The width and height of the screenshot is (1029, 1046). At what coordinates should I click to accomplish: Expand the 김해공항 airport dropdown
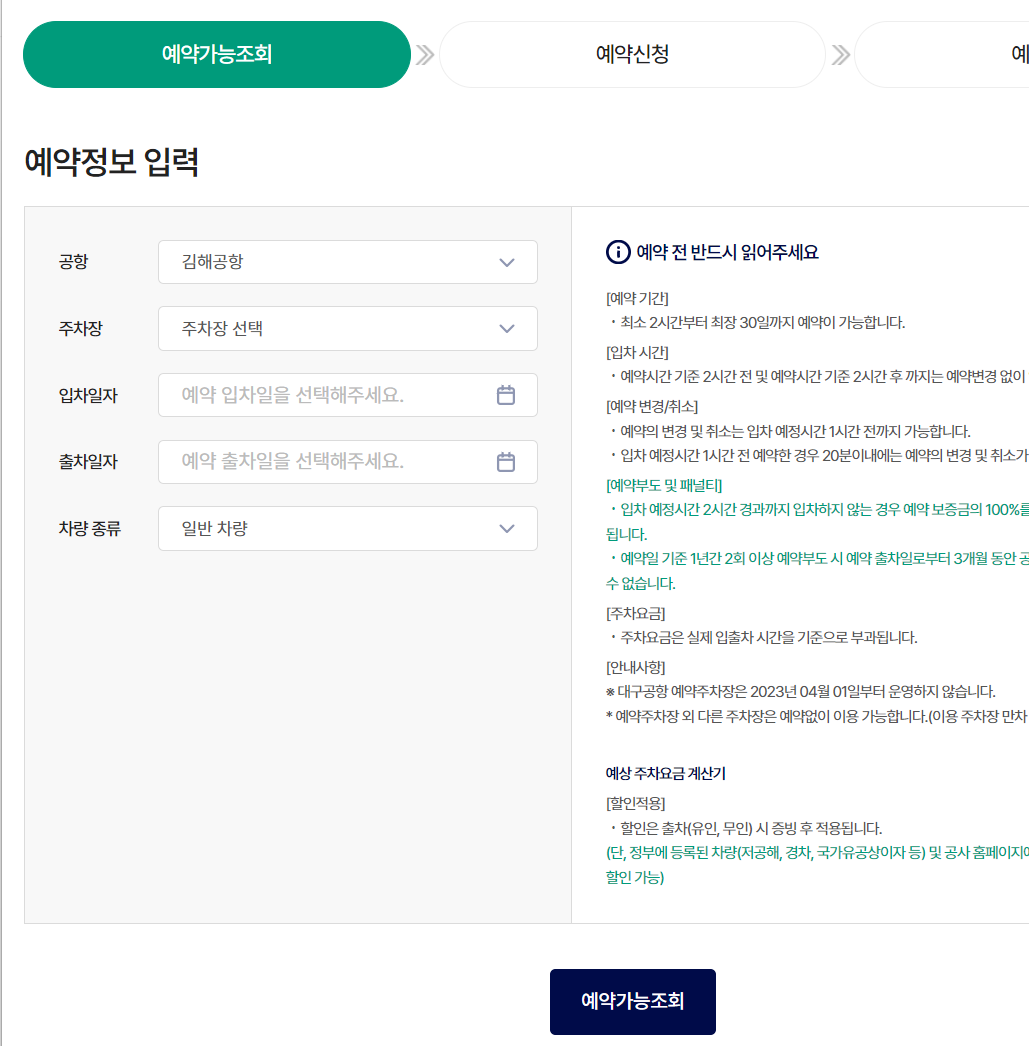tap(347, 262)
